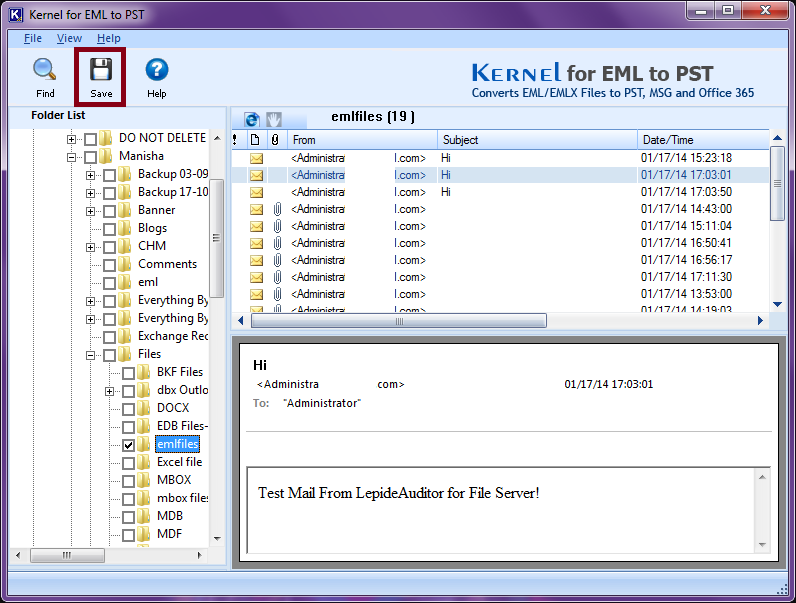Check the MDB folder checkbox
The image size is (796, 603).
(x=128, y=517)
